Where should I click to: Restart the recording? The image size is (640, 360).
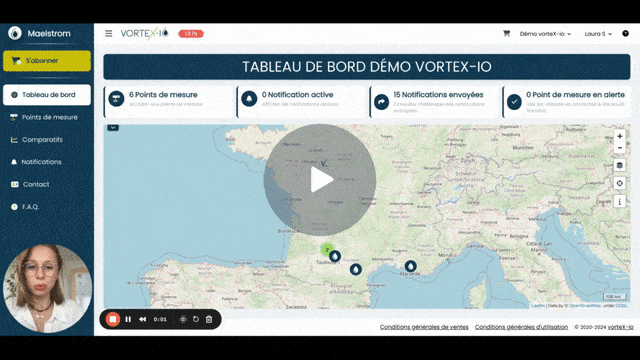click(196, 319)
